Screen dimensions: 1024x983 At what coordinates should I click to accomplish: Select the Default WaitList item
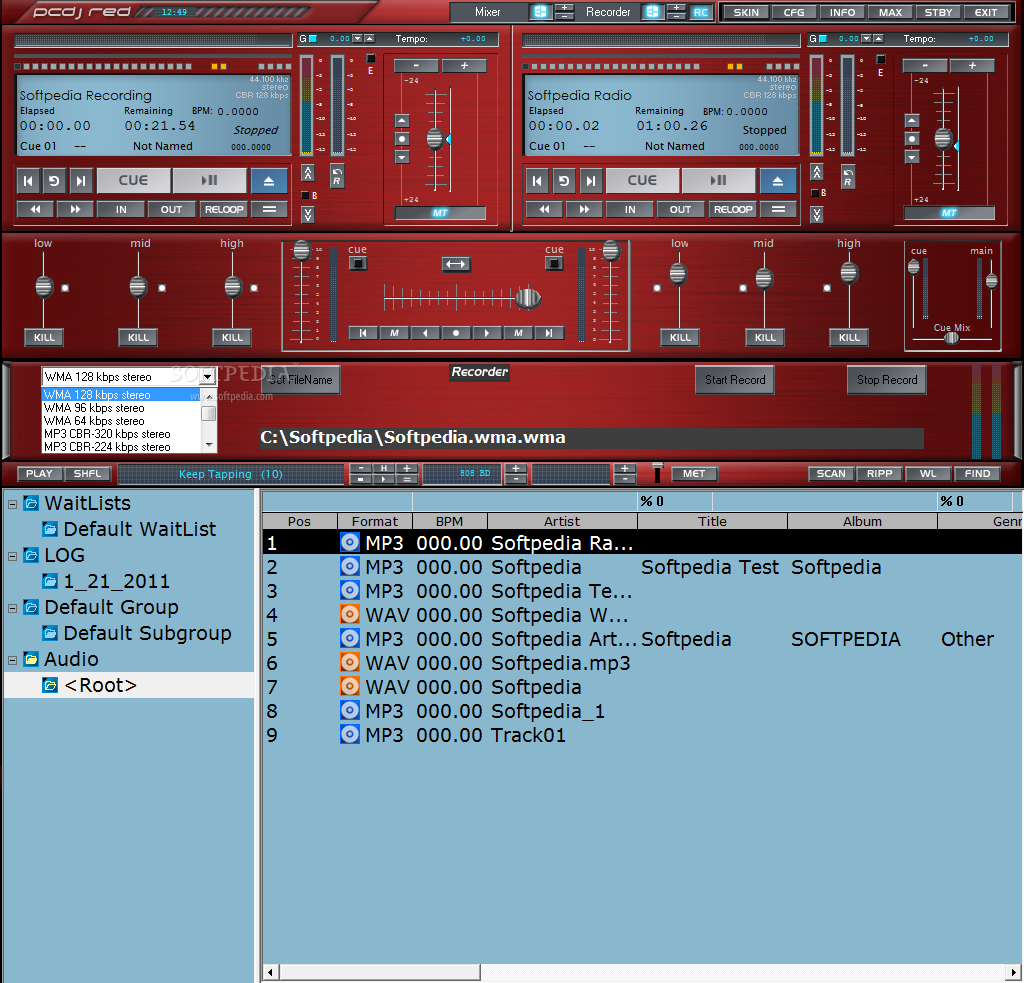[139, 529]
